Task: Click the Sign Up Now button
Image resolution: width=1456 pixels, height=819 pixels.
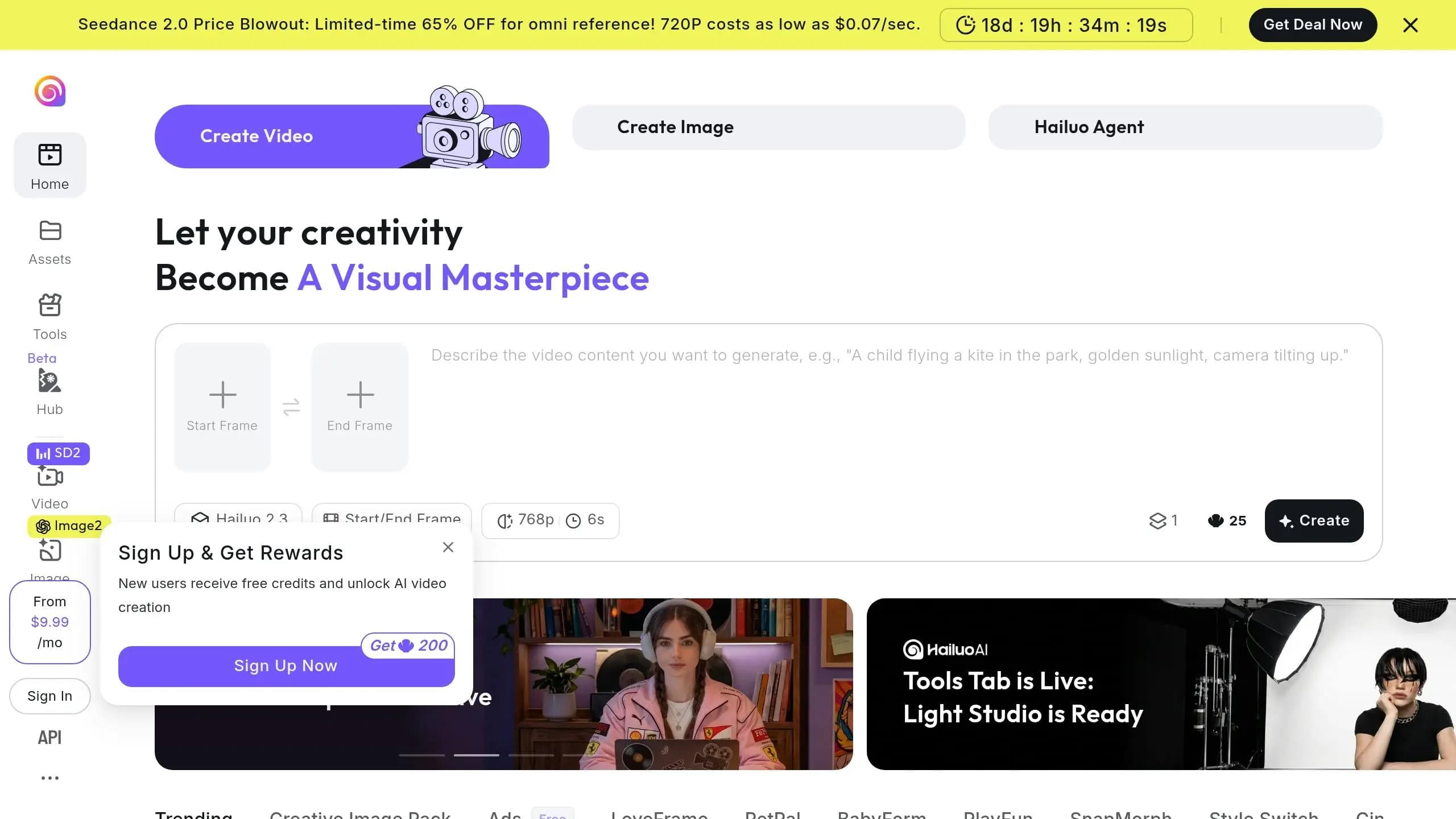Action: tap(286, 666)
